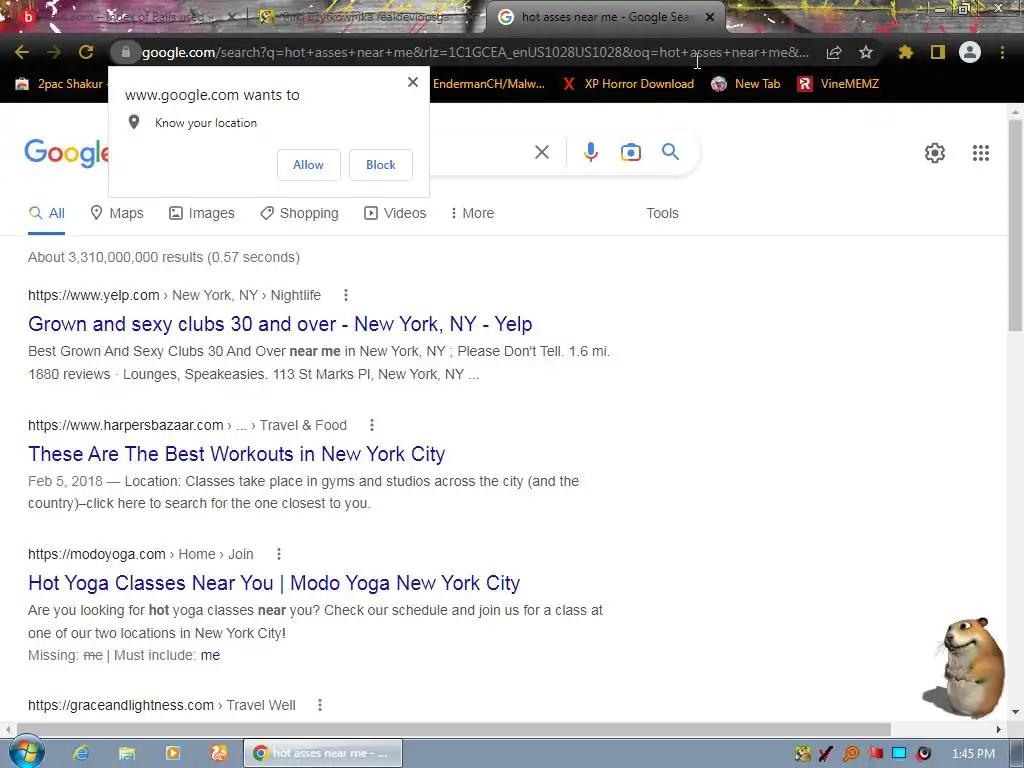Click the Google logo
The width and height of the screenshot is (1024, 768).
(66, 153)
